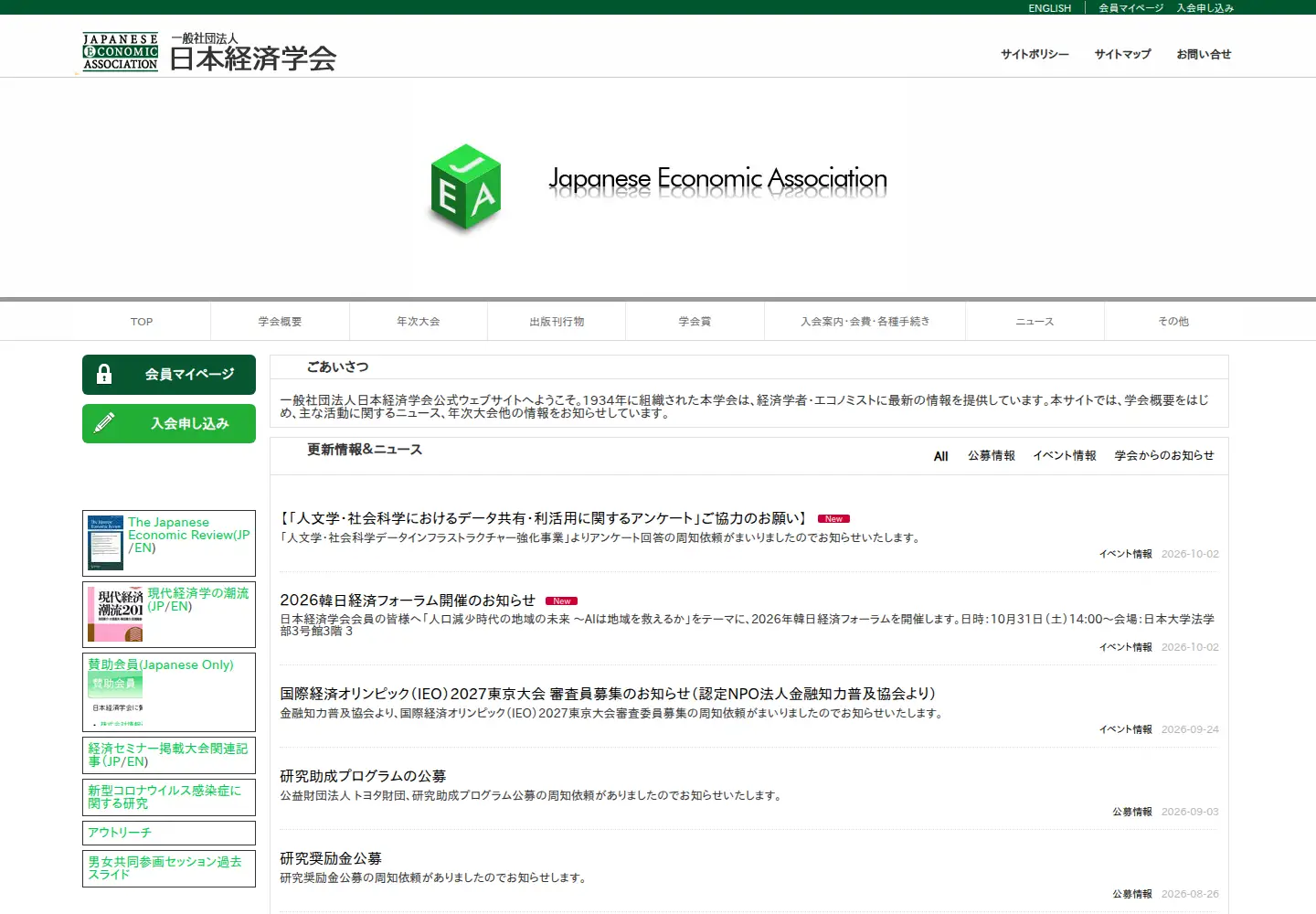Click the green 会員マイページ sidebar button
The image size is (1316, 914).
169,375
